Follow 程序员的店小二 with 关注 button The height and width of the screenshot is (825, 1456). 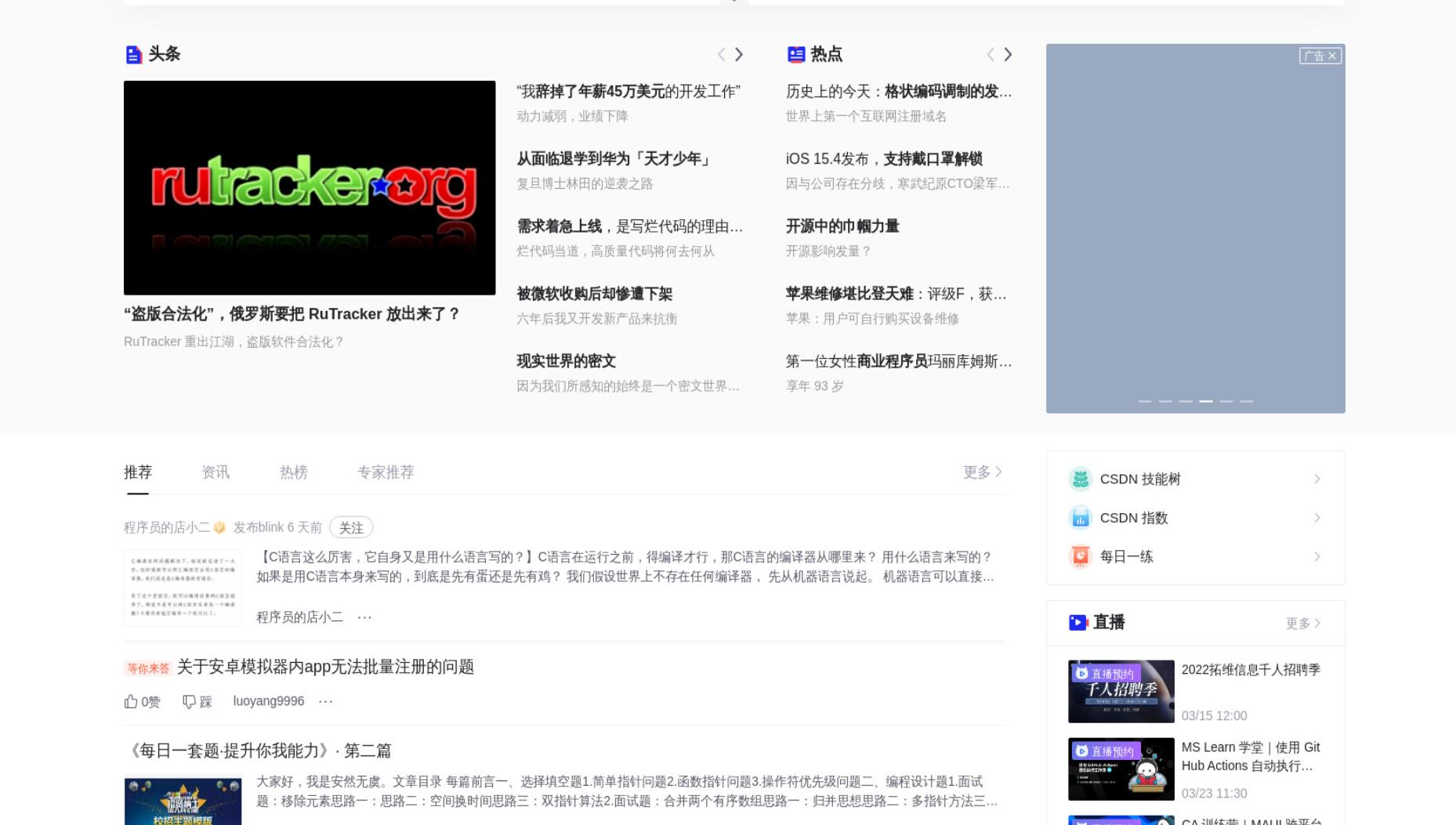coord(351,527)
